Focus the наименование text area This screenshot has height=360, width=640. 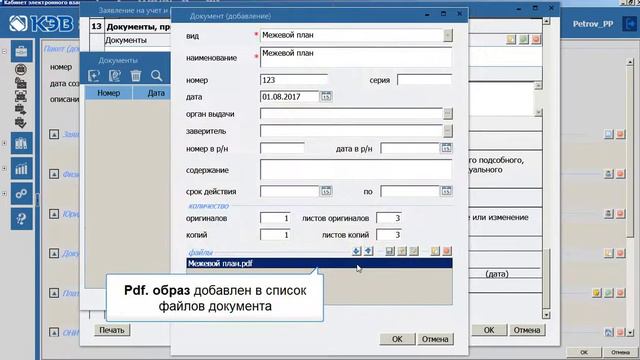click(x=356, y=58)
